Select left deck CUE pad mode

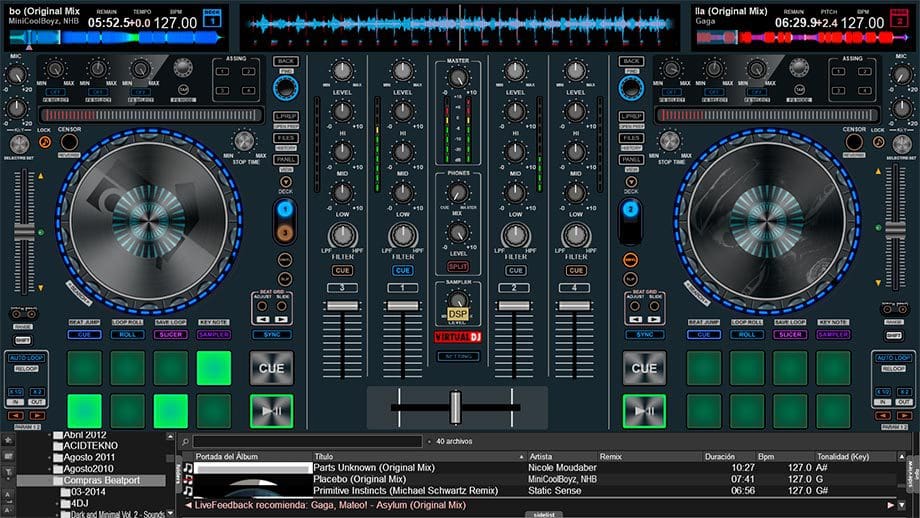point(84,334)
